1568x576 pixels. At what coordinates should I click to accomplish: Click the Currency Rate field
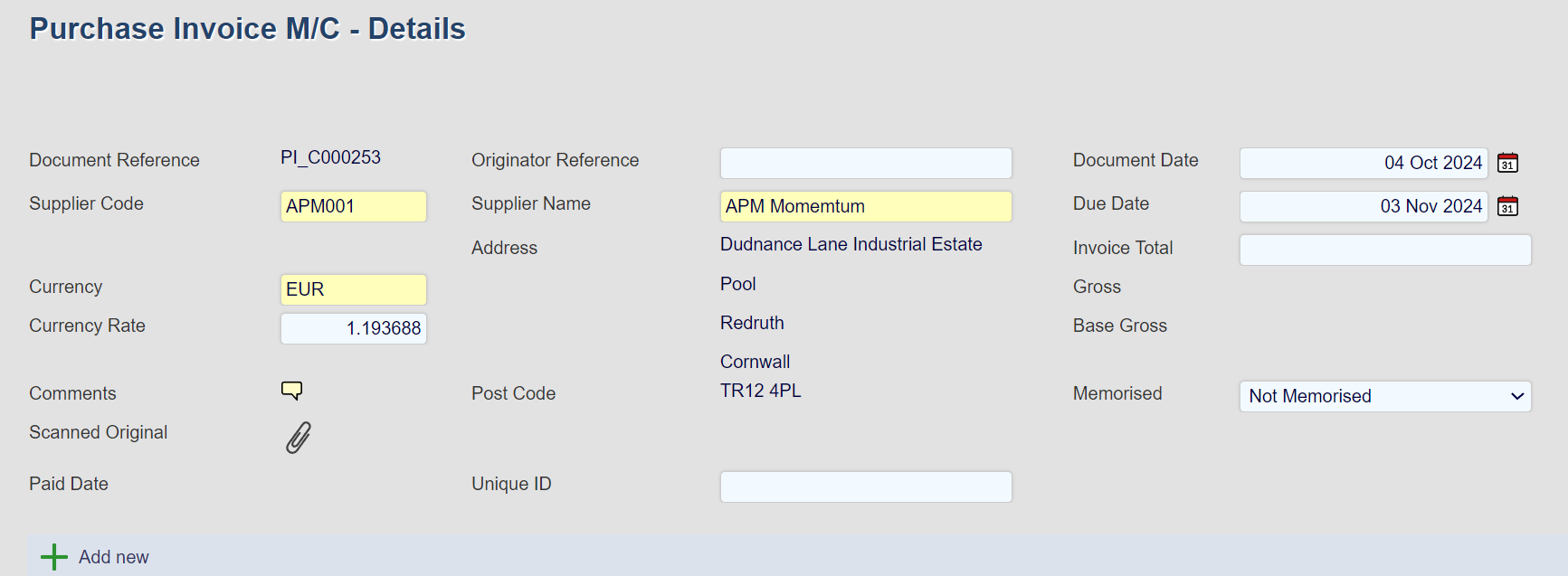pos(353,328)
